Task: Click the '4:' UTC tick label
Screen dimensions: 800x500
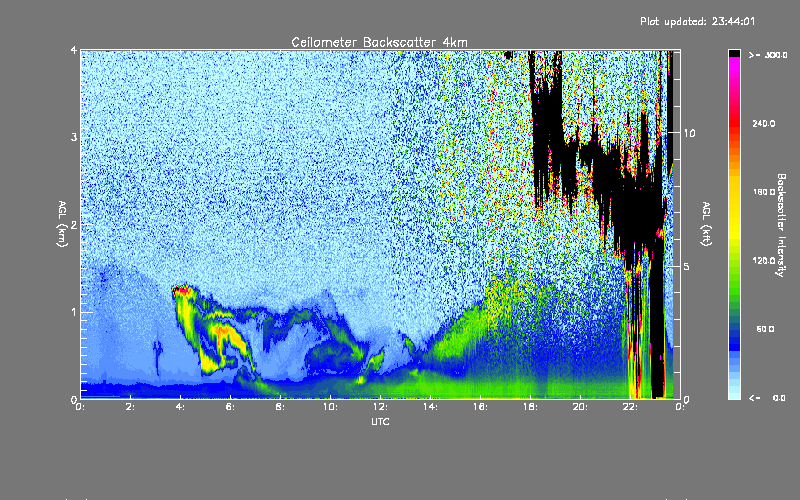Action: (181, 407)
